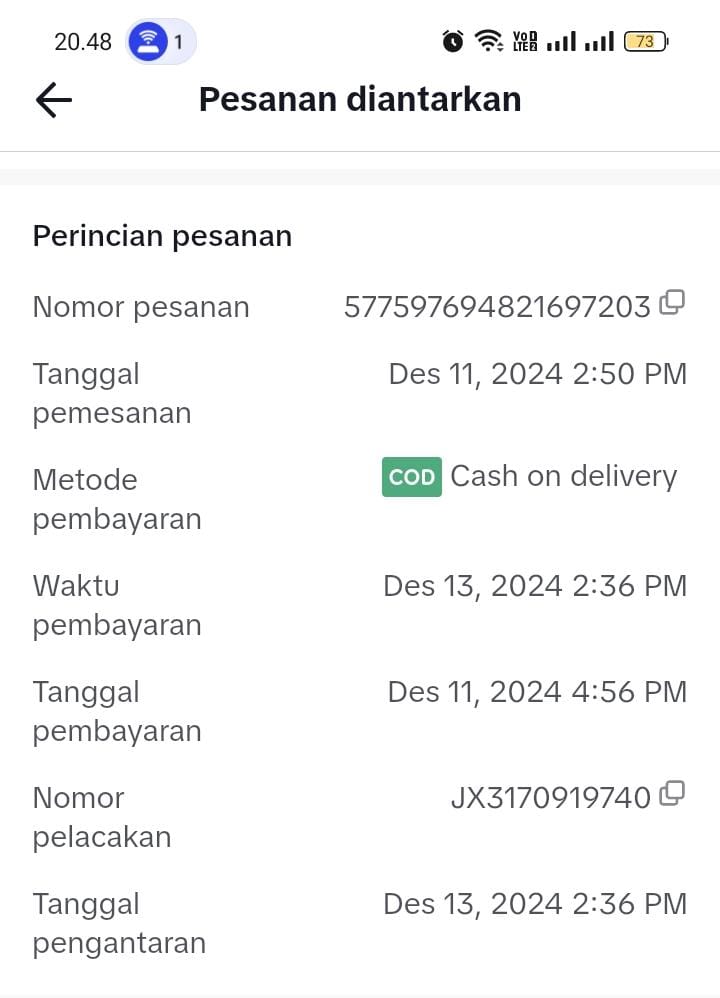Tap the "Pesanan diantarkan" page title
The height and width of the screenshot is (998, 720).
[x=360, y=100]
